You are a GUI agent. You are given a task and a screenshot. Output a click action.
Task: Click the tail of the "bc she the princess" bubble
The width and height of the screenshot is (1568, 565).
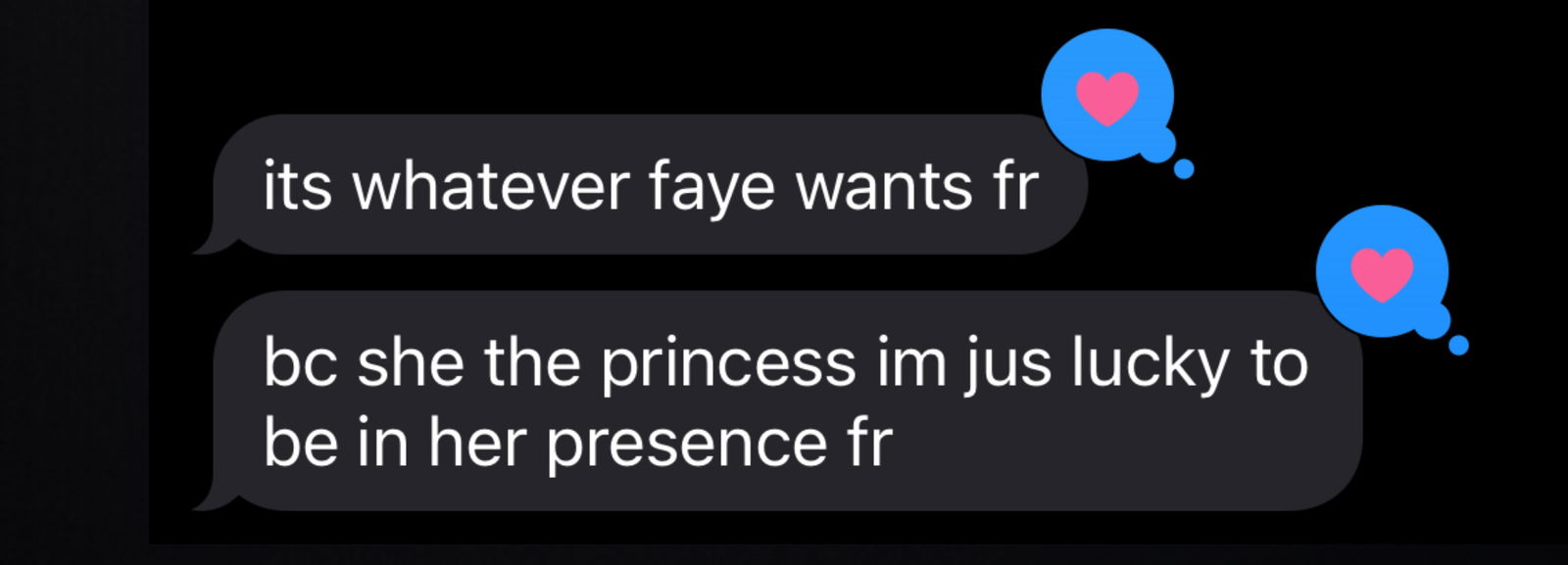click(208, 496)
